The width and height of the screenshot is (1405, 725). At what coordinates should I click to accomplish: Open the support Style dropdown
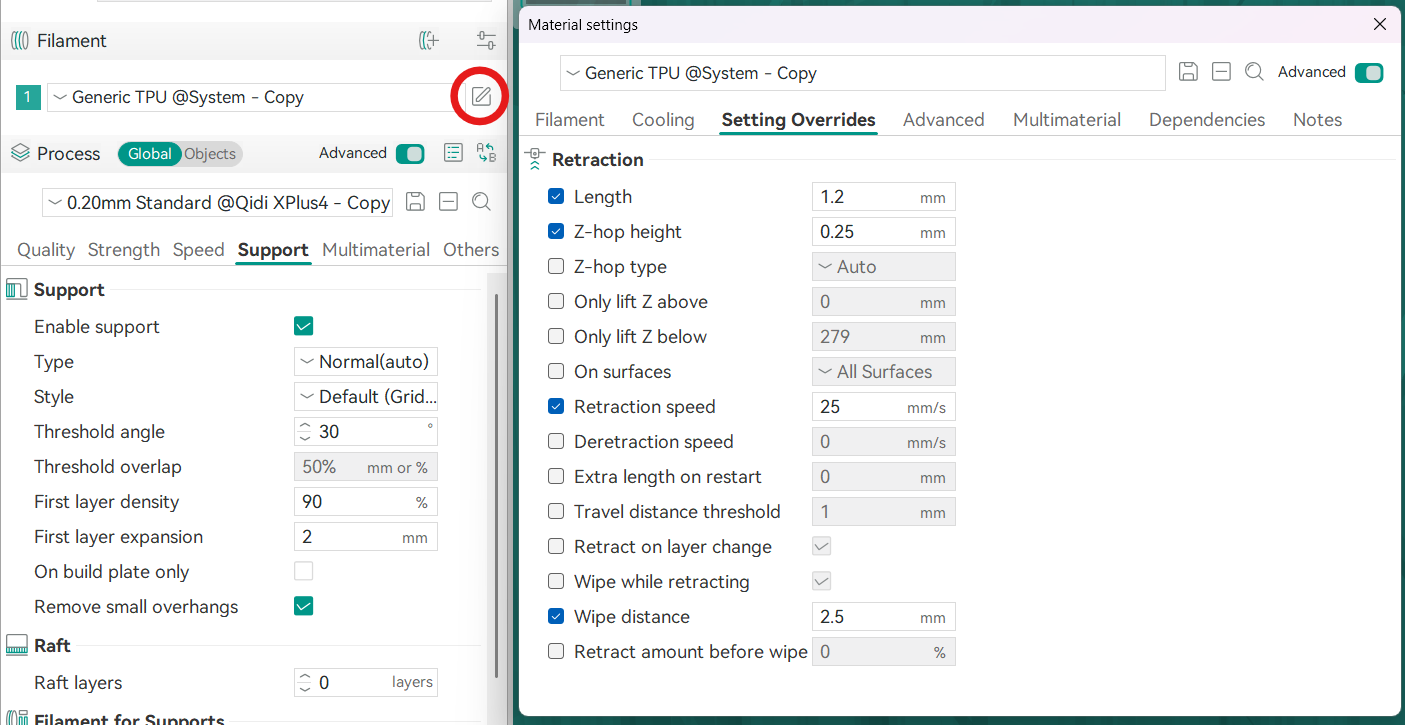click(366, 397)
